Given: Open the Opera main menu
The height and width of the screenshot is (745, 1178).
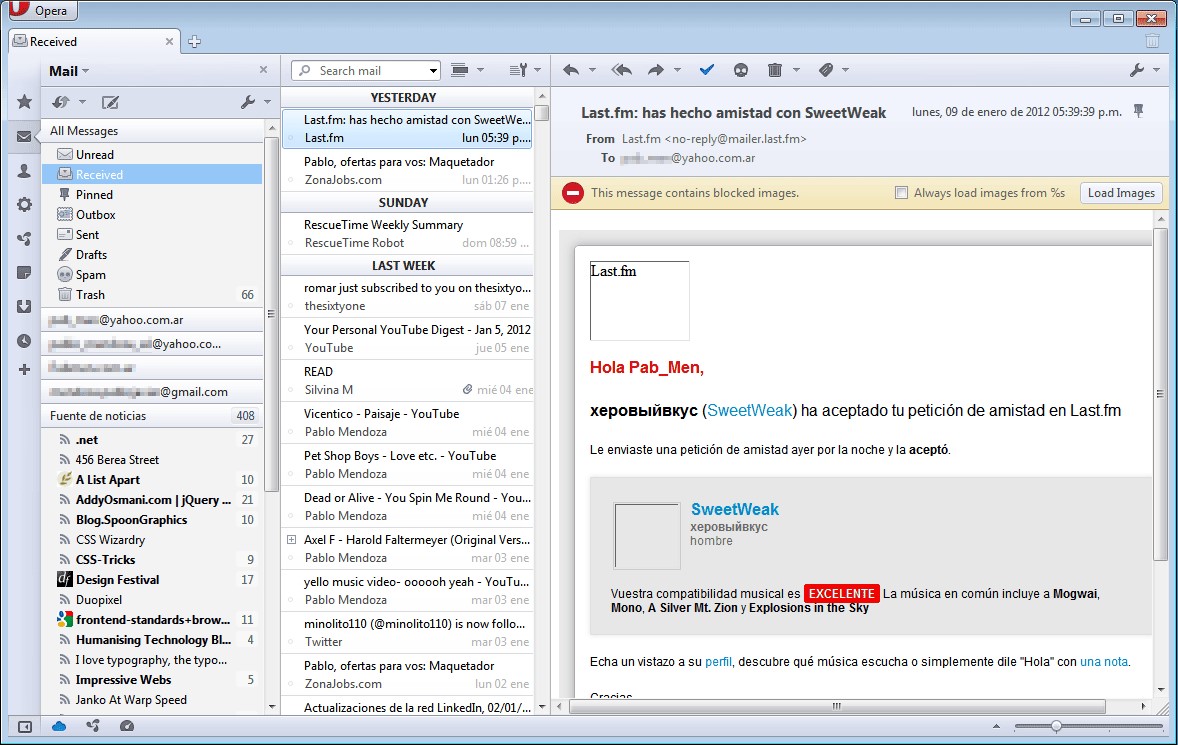Looking at the screenshot, I should [x=41, y=12].
